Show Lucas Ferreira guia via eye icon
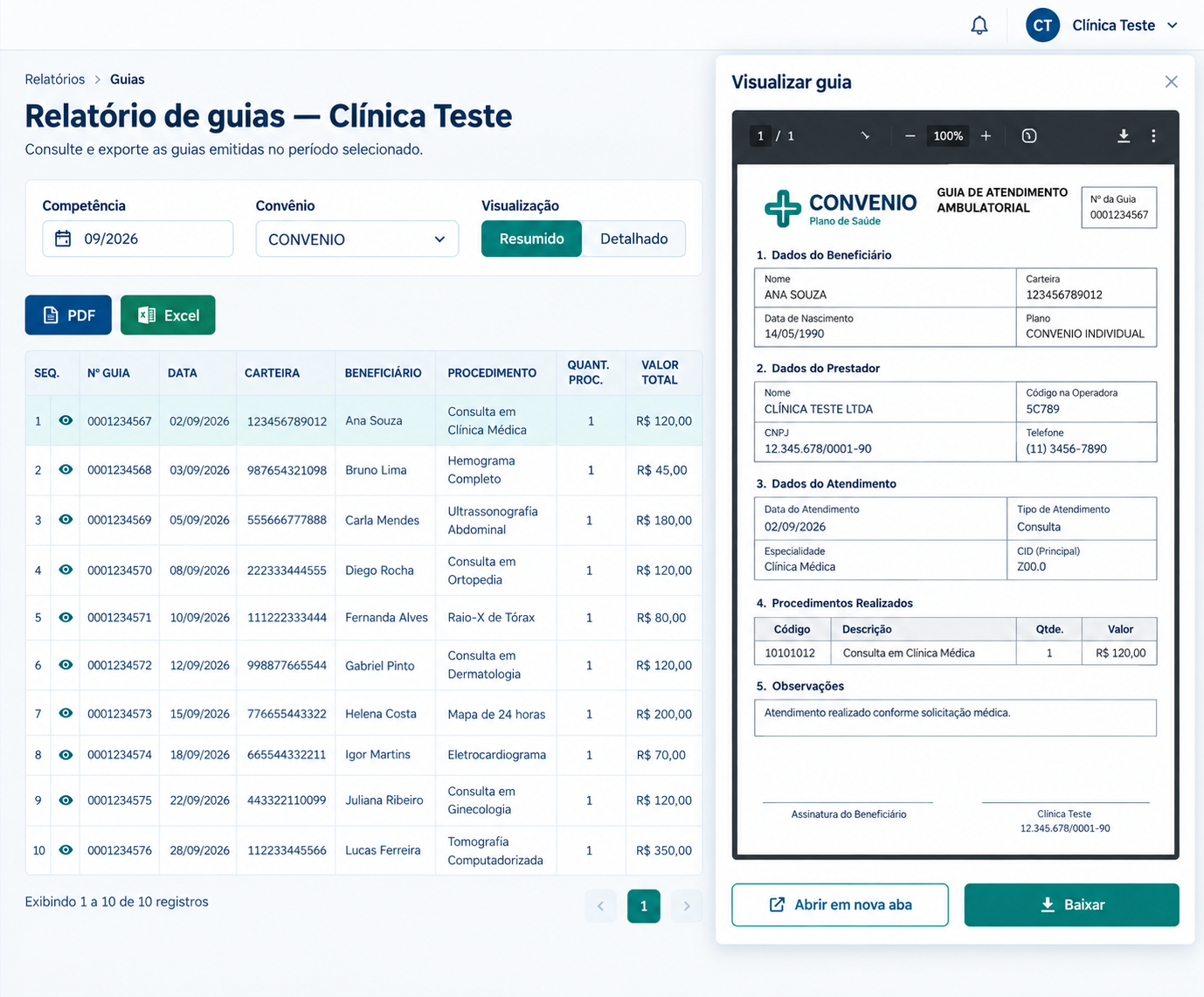Image resolution: width=1204 pixels, height=997 pixels. (x=66, y=849)
